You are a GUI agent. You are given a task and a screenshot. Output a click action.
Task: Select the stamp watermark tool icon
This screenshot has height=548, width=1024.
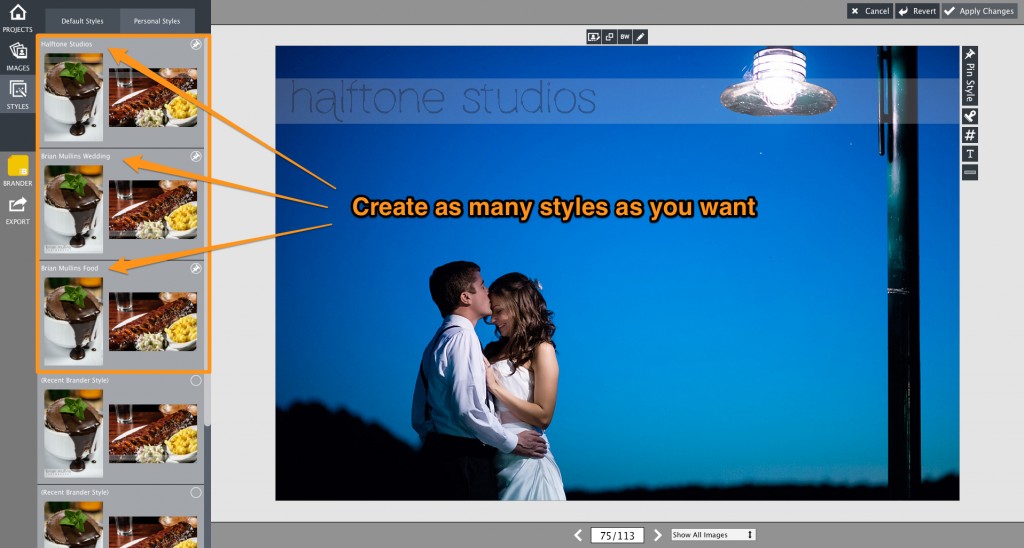[970, 116]
